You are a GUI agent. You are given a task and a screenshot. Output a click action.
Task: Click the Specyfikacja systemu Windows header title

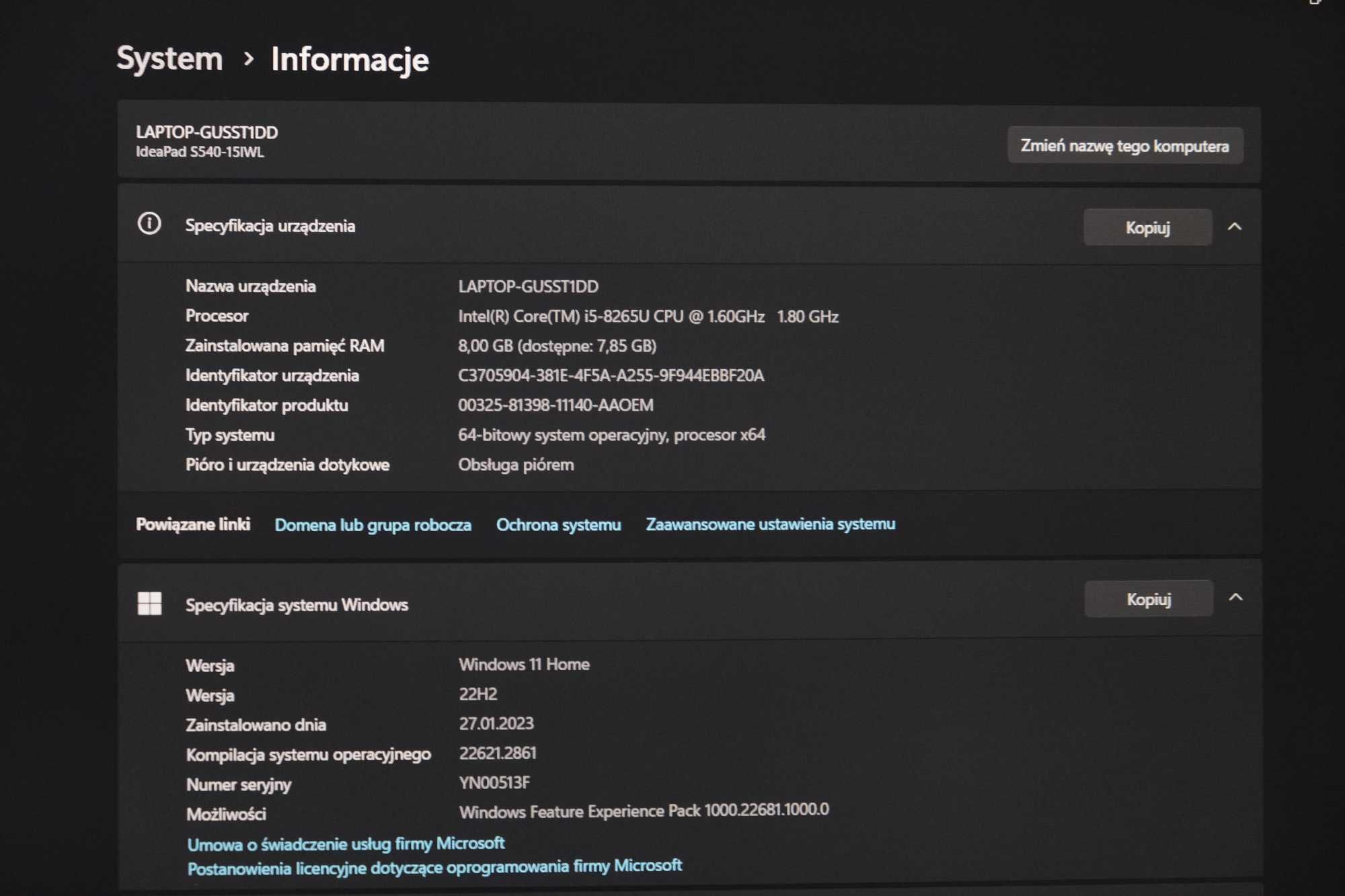297,605
